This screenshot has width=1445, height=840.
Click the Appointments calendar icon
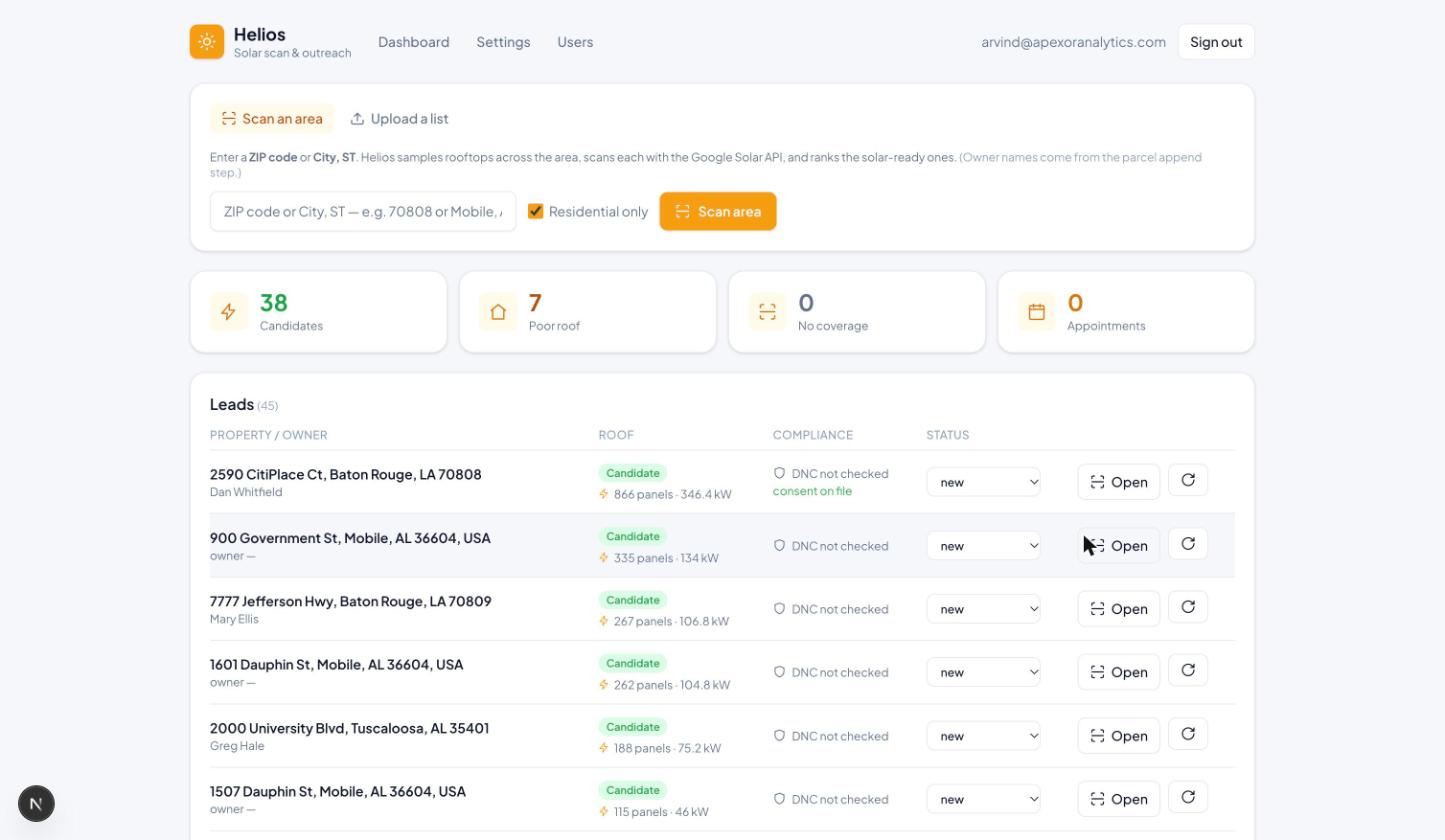tap(1037, 312)
